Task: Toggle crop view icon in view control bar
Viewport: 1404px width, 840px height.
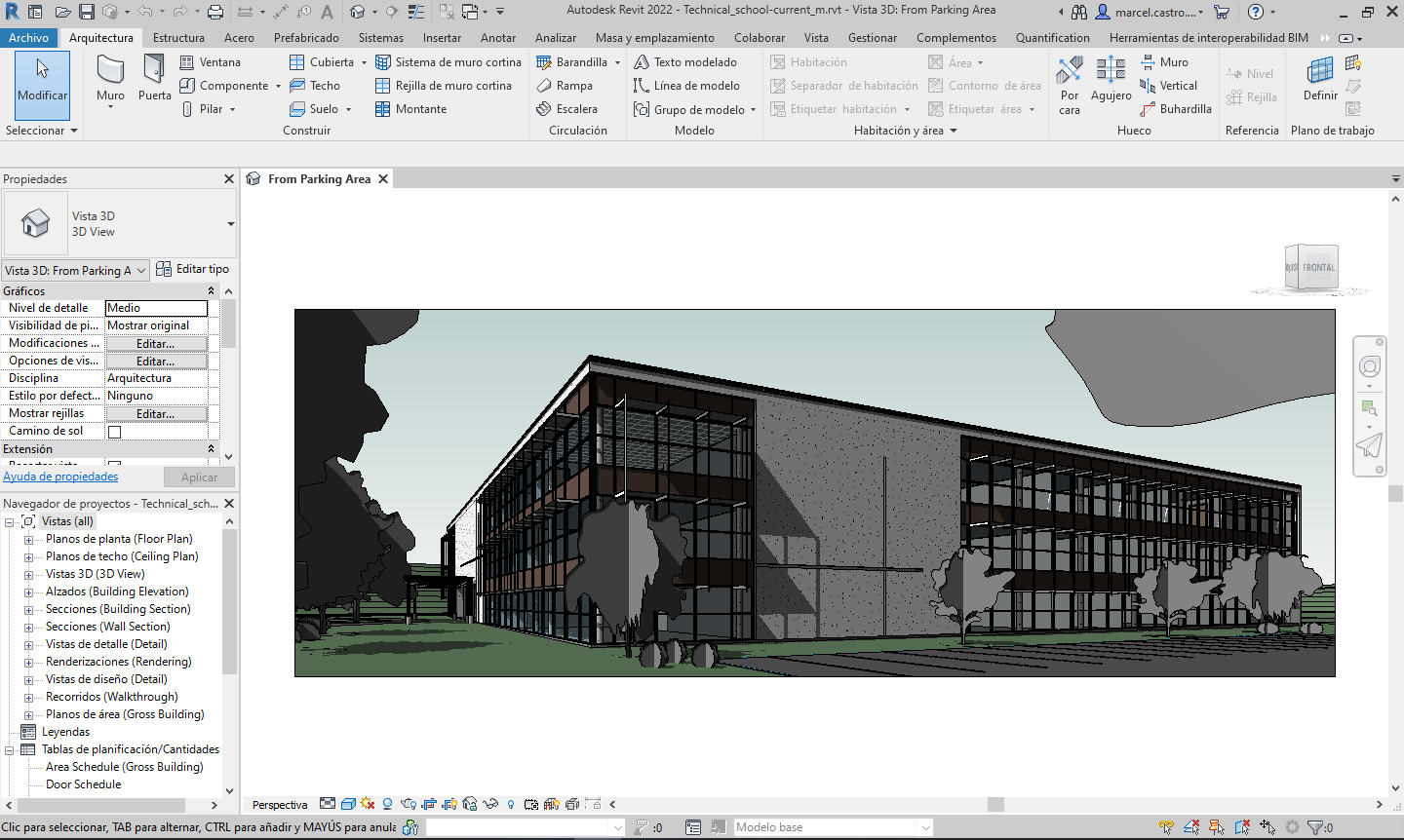Action: 429,804
